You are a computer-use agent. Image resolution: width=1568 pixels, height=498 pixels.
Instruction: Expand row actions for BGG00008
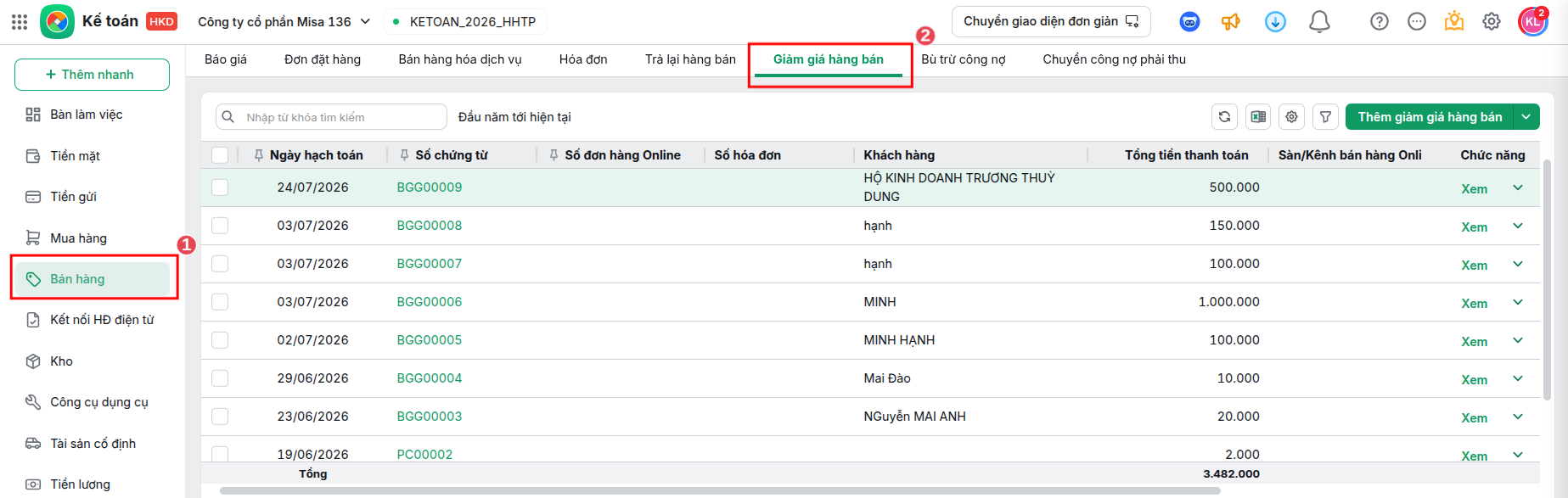[1518, 226]
